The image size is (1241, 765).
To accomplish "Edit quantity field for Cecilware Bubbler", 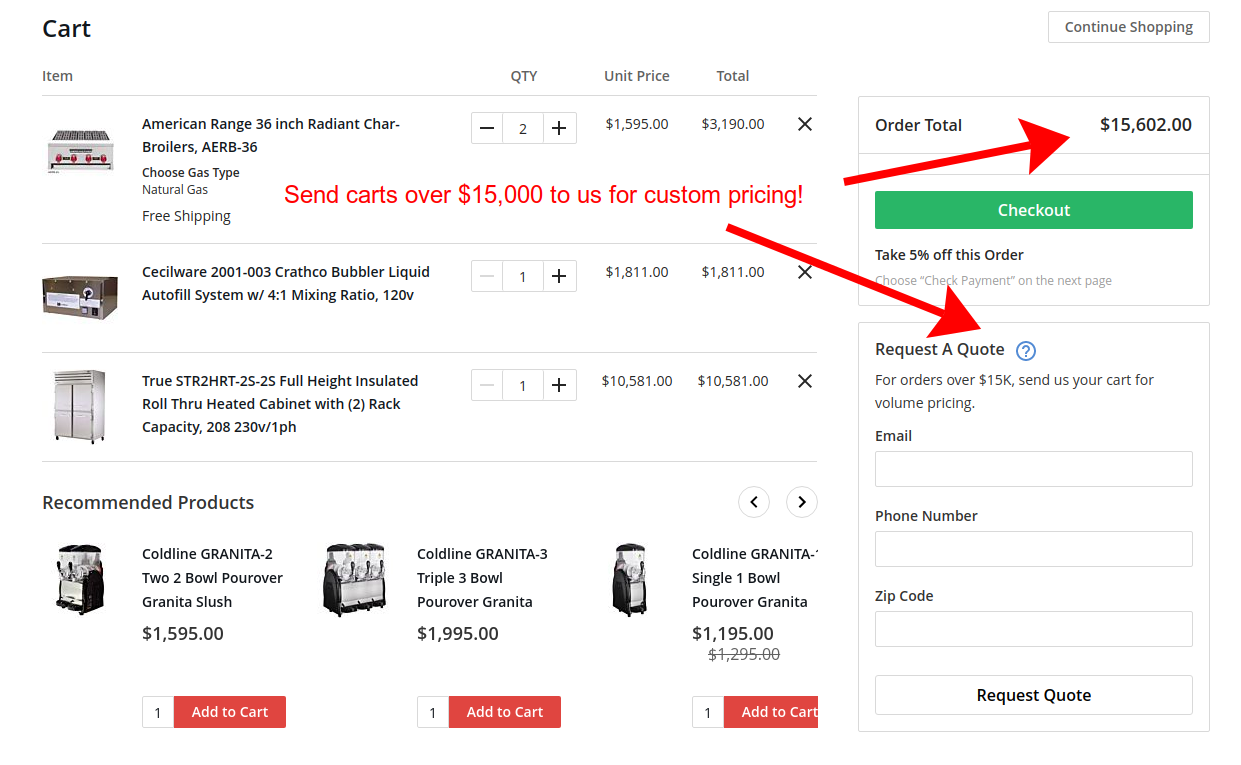I will point(523,277).
